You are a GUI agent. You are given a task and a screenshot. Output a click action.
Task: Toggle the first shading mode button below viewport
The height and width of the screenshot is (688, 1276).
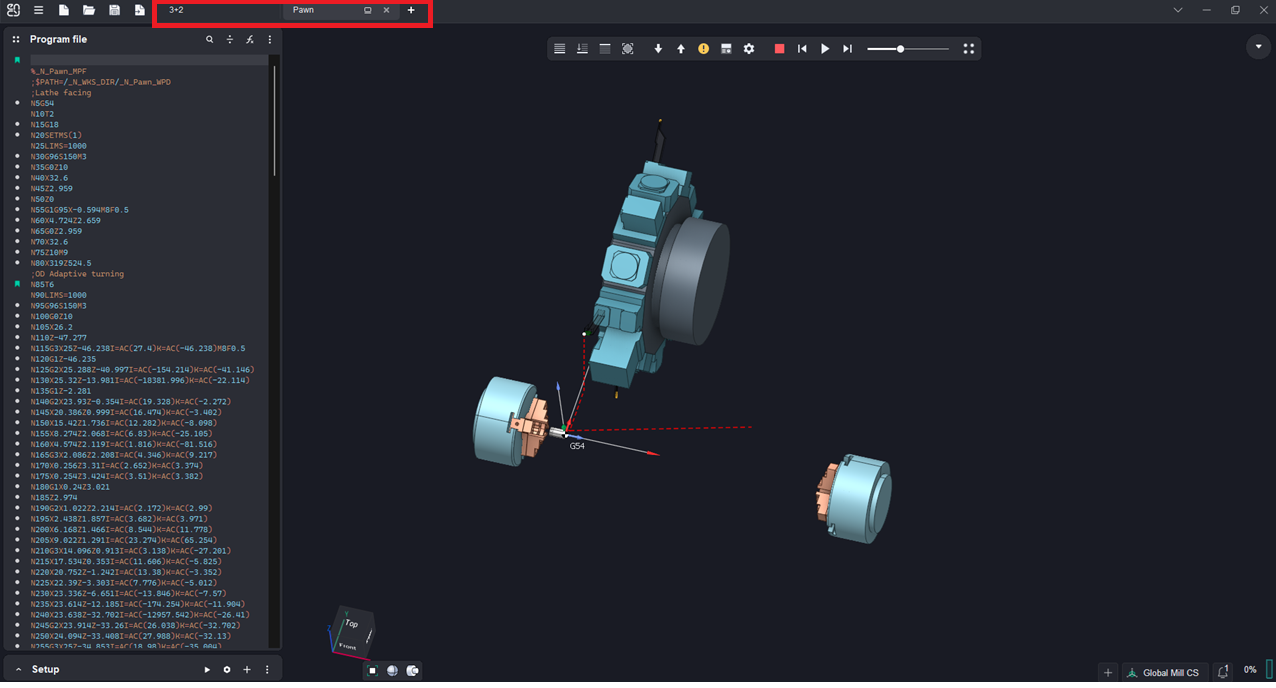[372, 671]
